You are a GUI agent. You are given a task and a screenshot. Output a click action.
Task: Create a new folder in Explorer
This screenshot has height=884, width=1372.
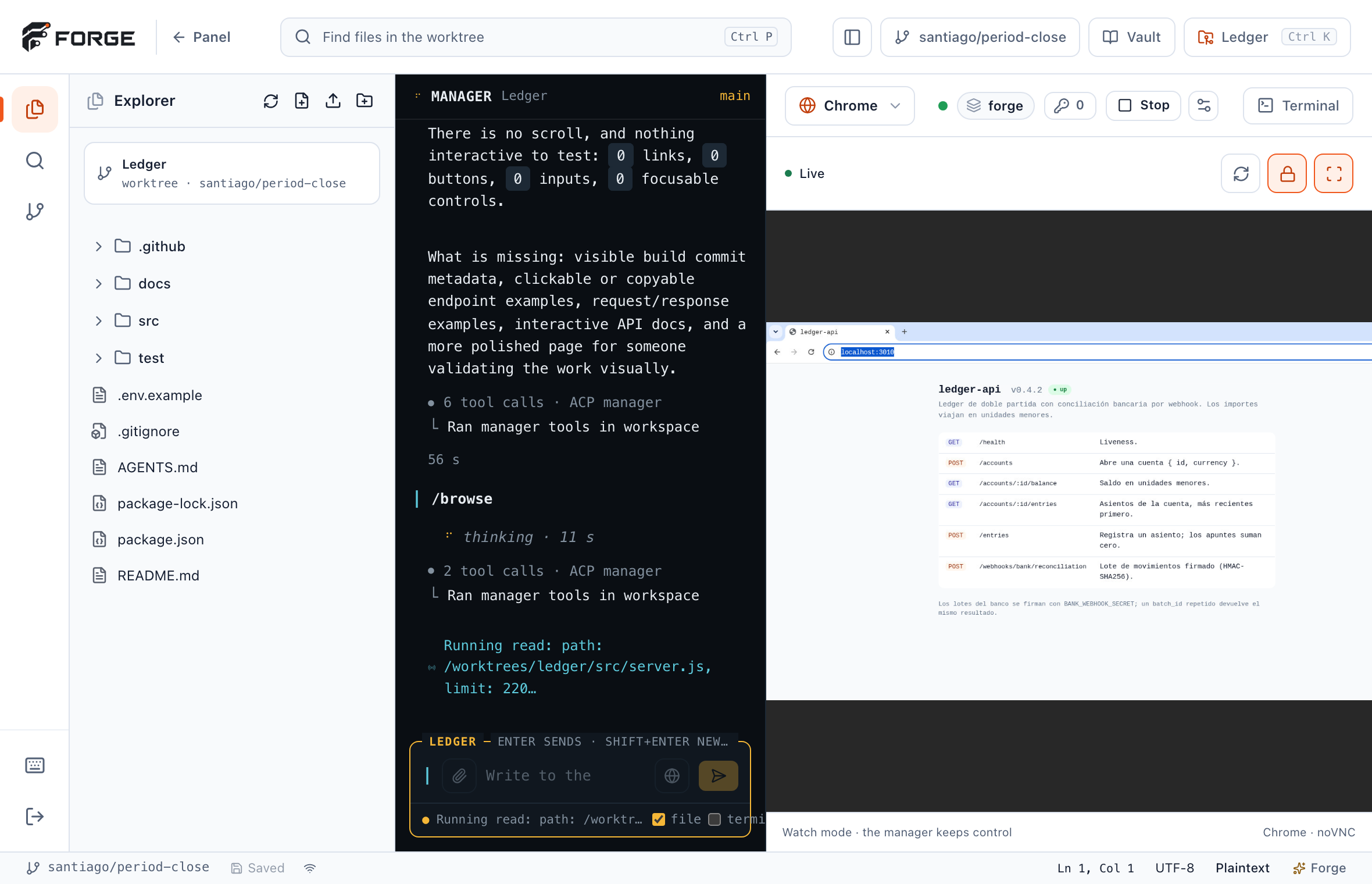(x=365, y=101)
